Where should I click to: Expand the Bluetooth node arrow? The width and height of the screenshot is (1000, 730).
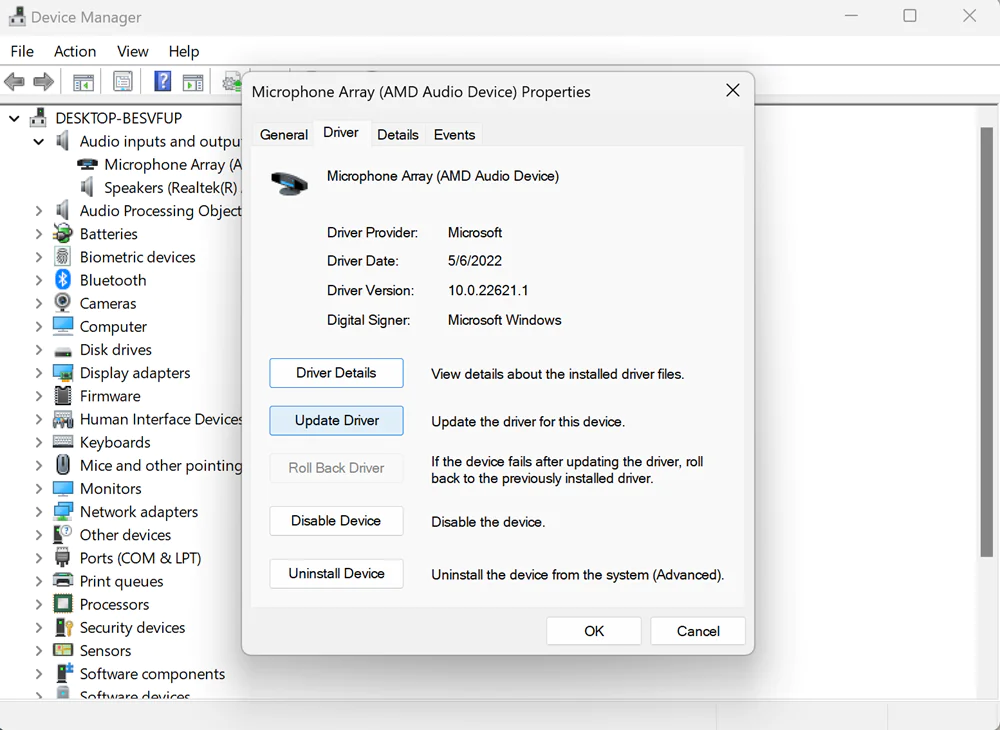(39, 281)
